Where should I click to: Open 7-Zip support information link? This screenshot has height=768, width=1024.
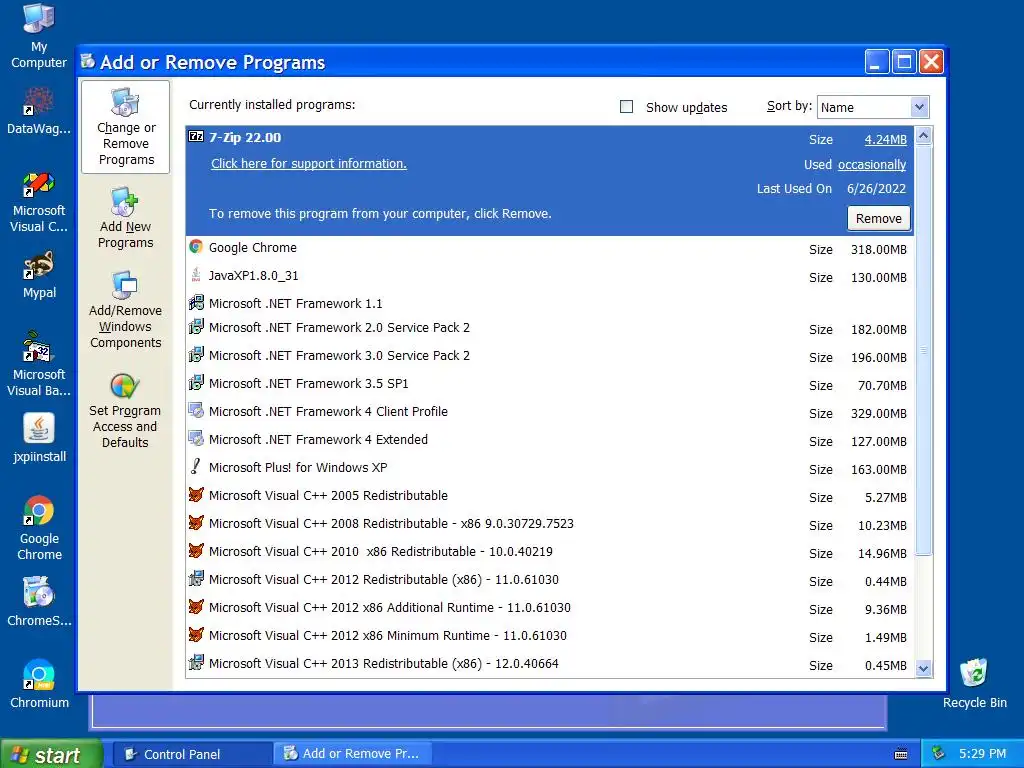308,163
